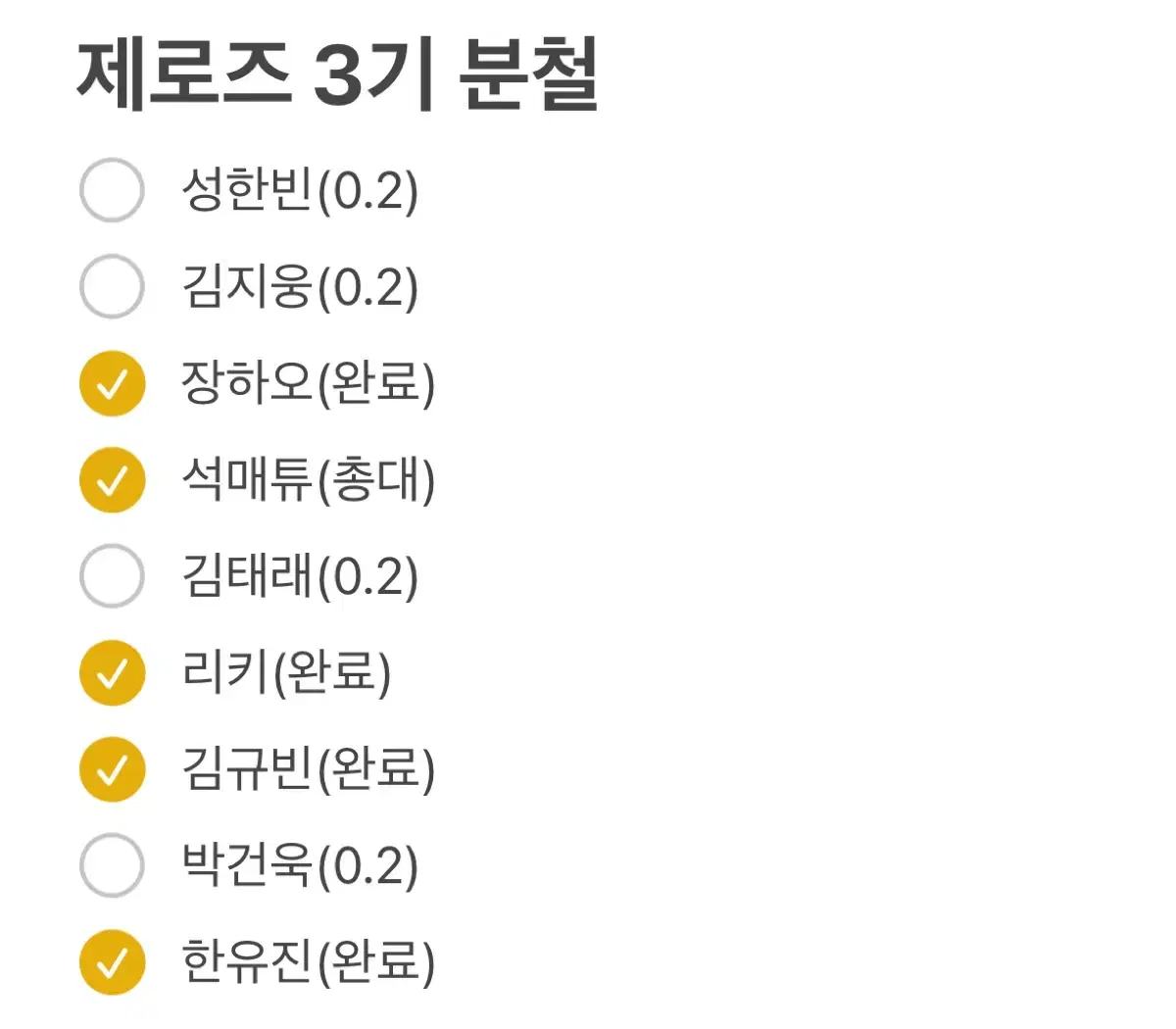Screen dimensions: 1176x1029
Task: Select the 김태래(0.2) entry text
Action: click(302, 576)
